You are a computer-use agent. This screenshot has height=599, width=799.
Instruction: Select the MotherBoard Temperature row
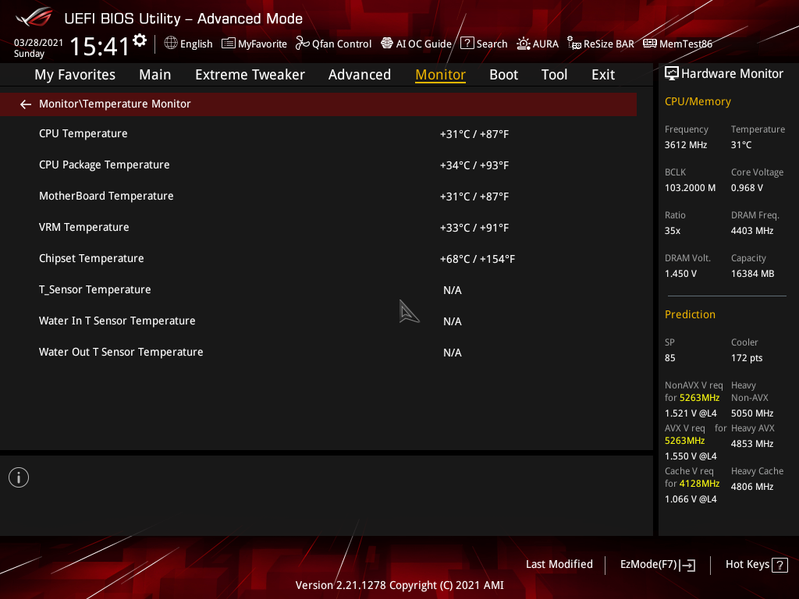318,196
